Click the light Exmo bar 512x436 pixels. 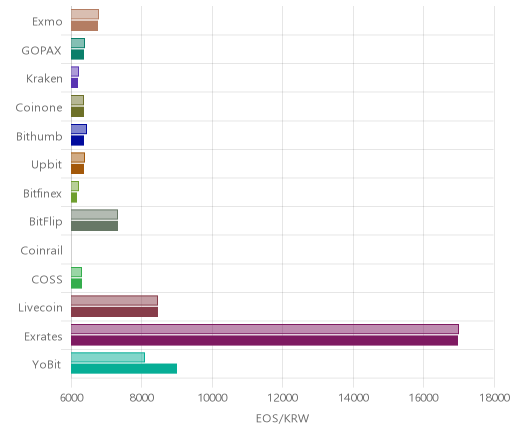click(85, 14)
